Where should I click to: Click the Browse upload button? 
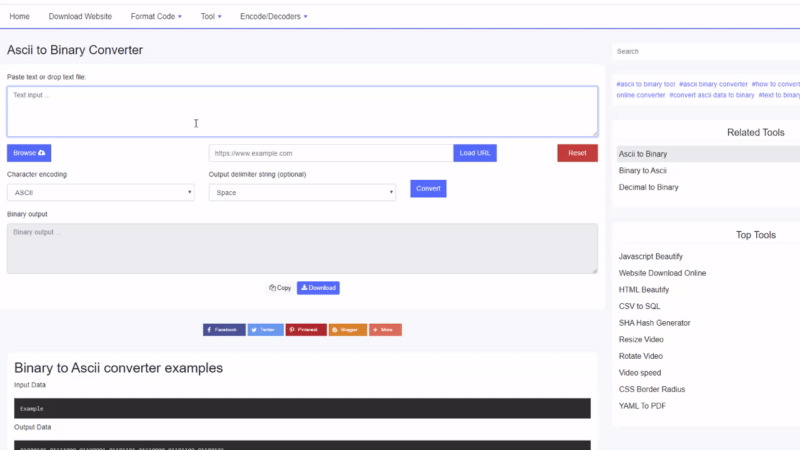(x=29, y=153)
